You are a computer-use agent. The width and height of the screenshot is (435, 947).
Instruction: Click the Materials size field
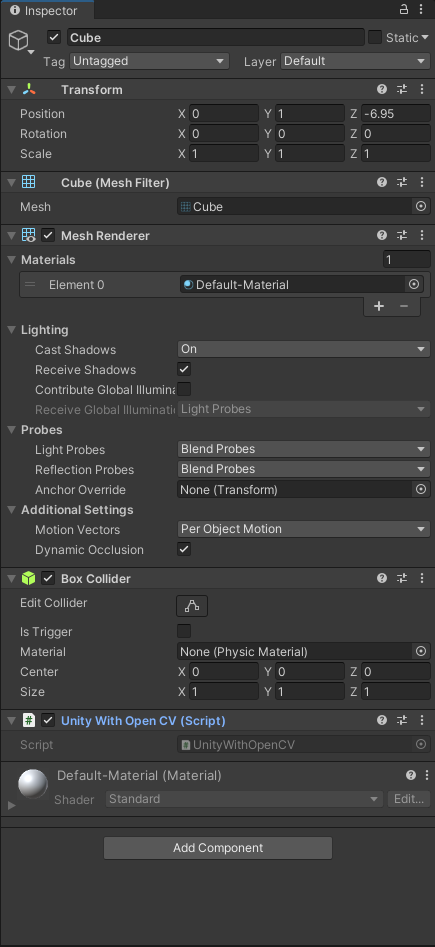pos(407,260)
